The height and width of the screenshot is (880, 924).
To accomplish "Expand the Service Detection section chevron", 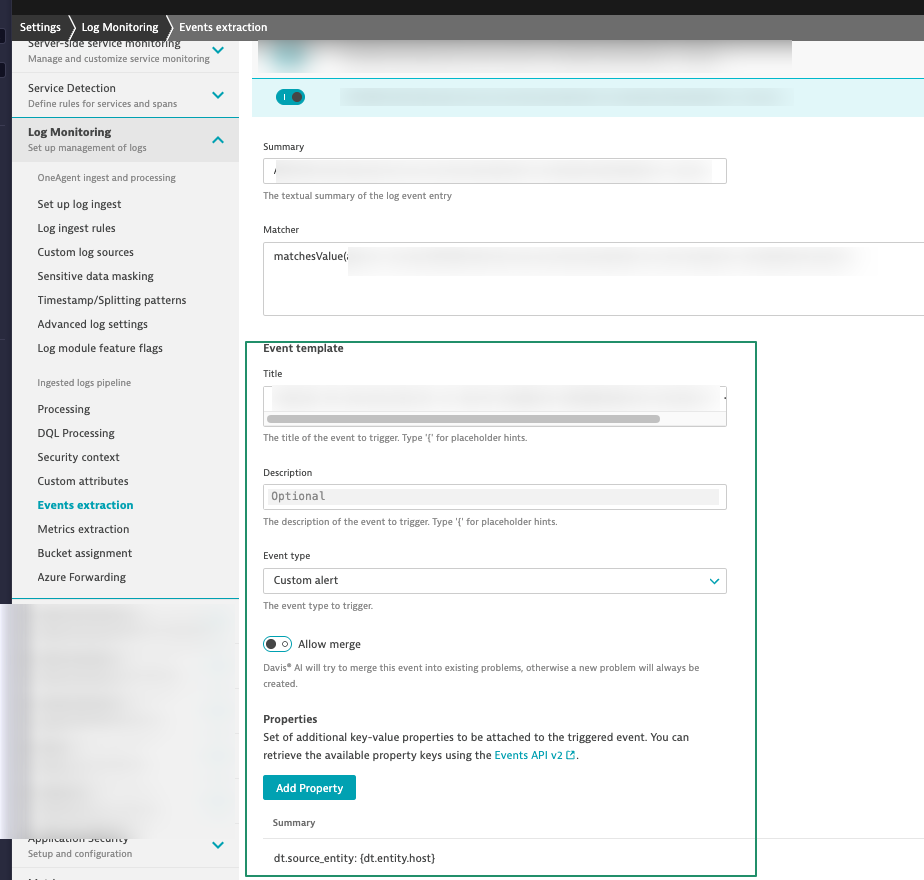I will point(218,95).
